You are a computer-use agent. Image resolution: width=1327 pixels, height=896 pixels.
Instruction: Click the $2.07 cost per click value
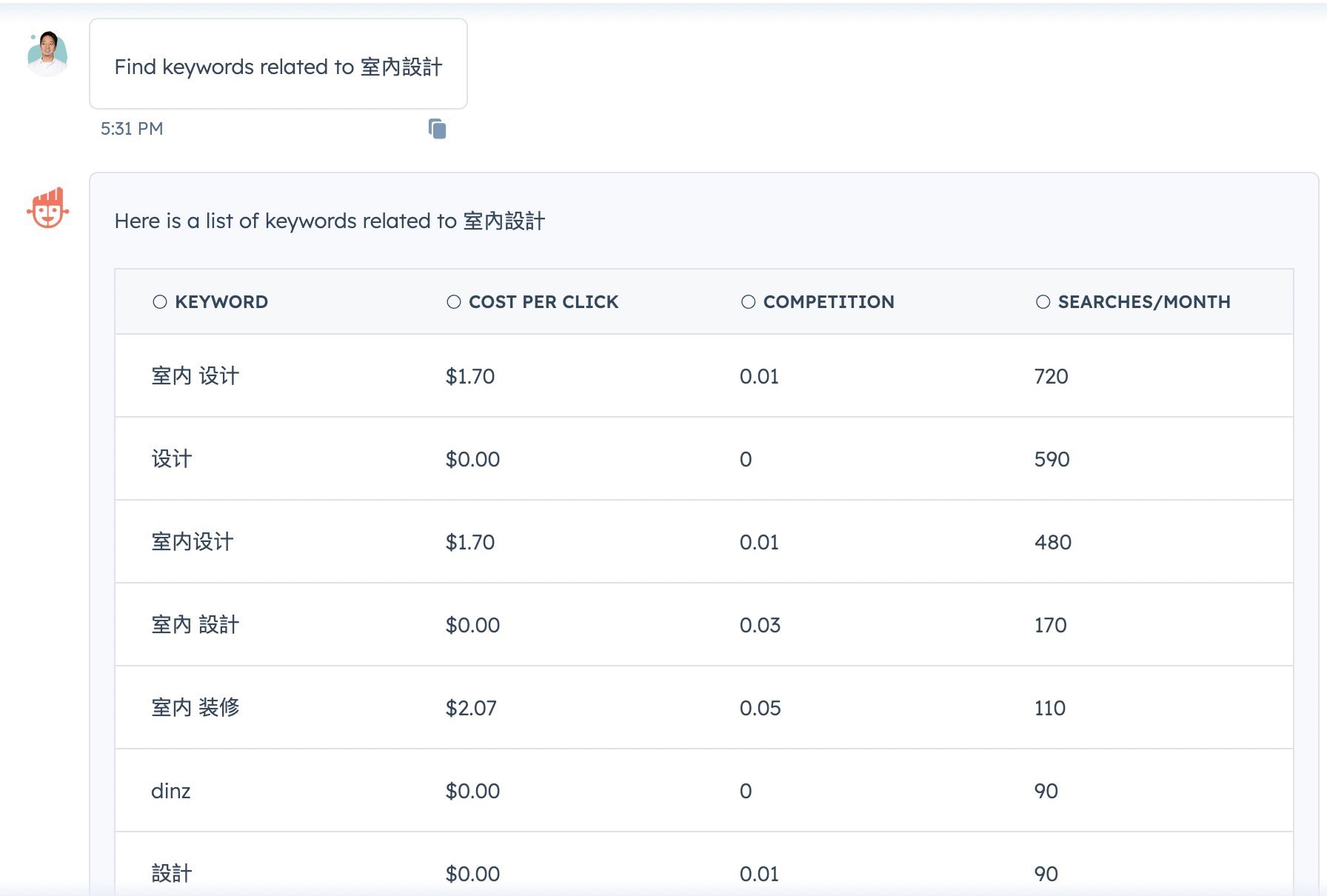(470, 707)
